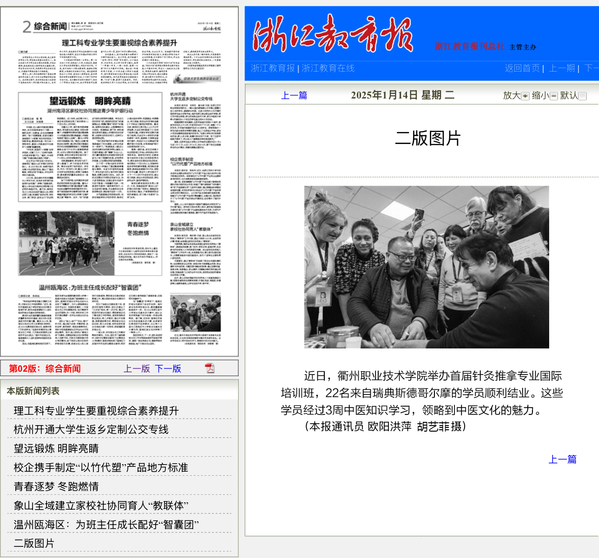The height and width of the screenshot is (558, 599).
Task: Click 上一篇 link beside the date
Action: (294, 95)
